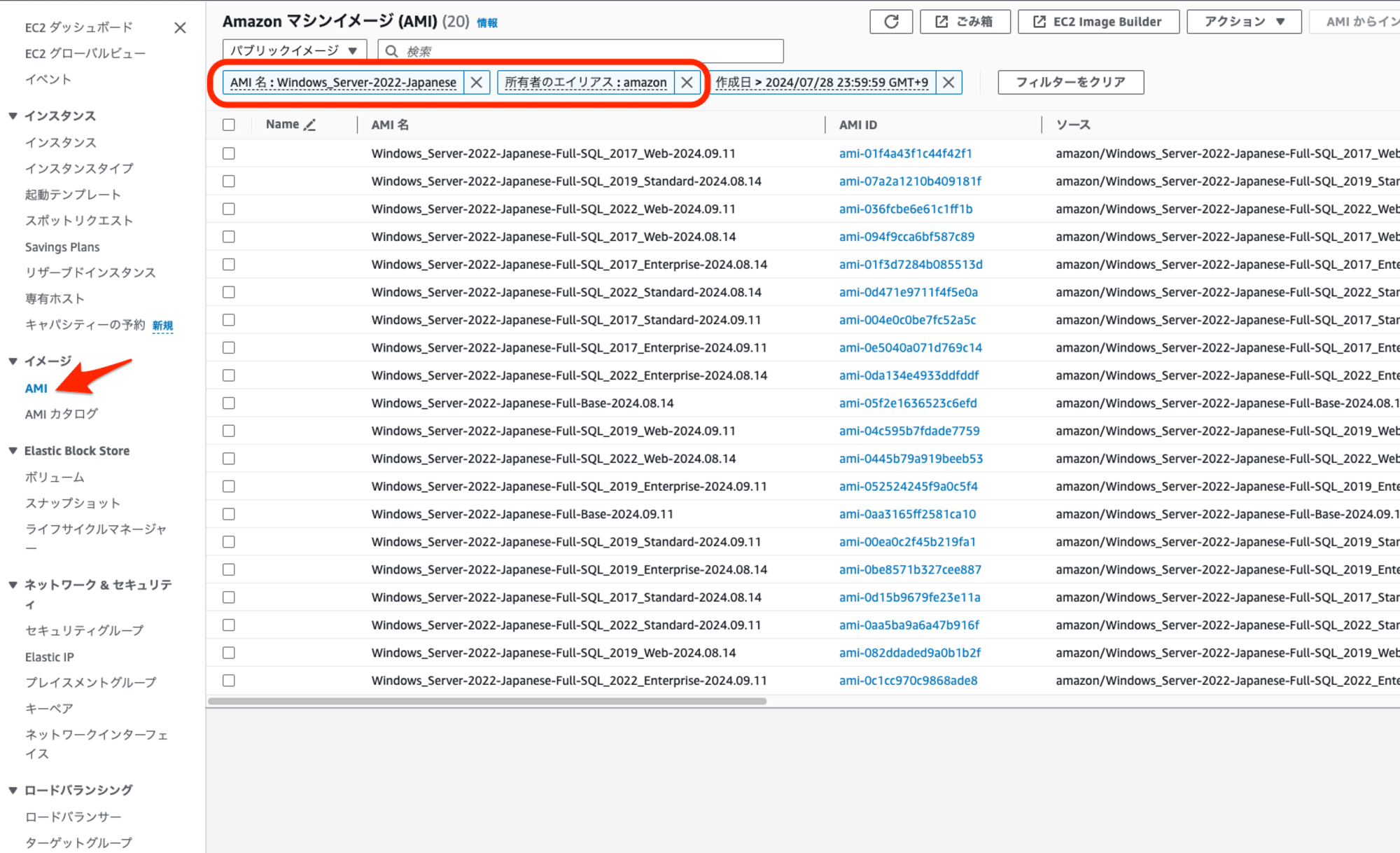This screenshot has height=853, width=1400.
Task: Open セキュリティグループ in sidebar
Action: coord(85,630)
